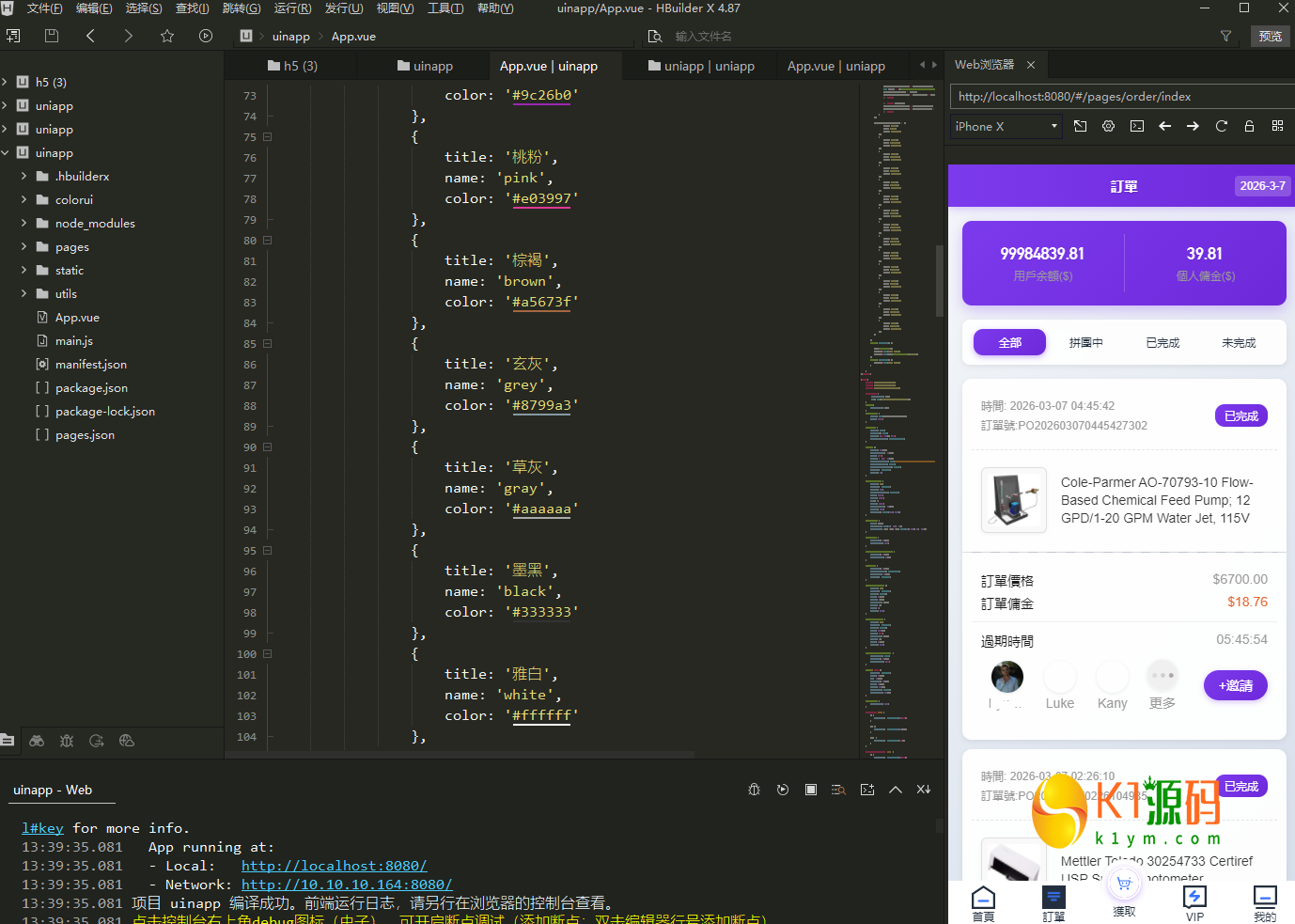
Task: Toggle bookmark star in the toolbar
Action: tap(167, 36)
